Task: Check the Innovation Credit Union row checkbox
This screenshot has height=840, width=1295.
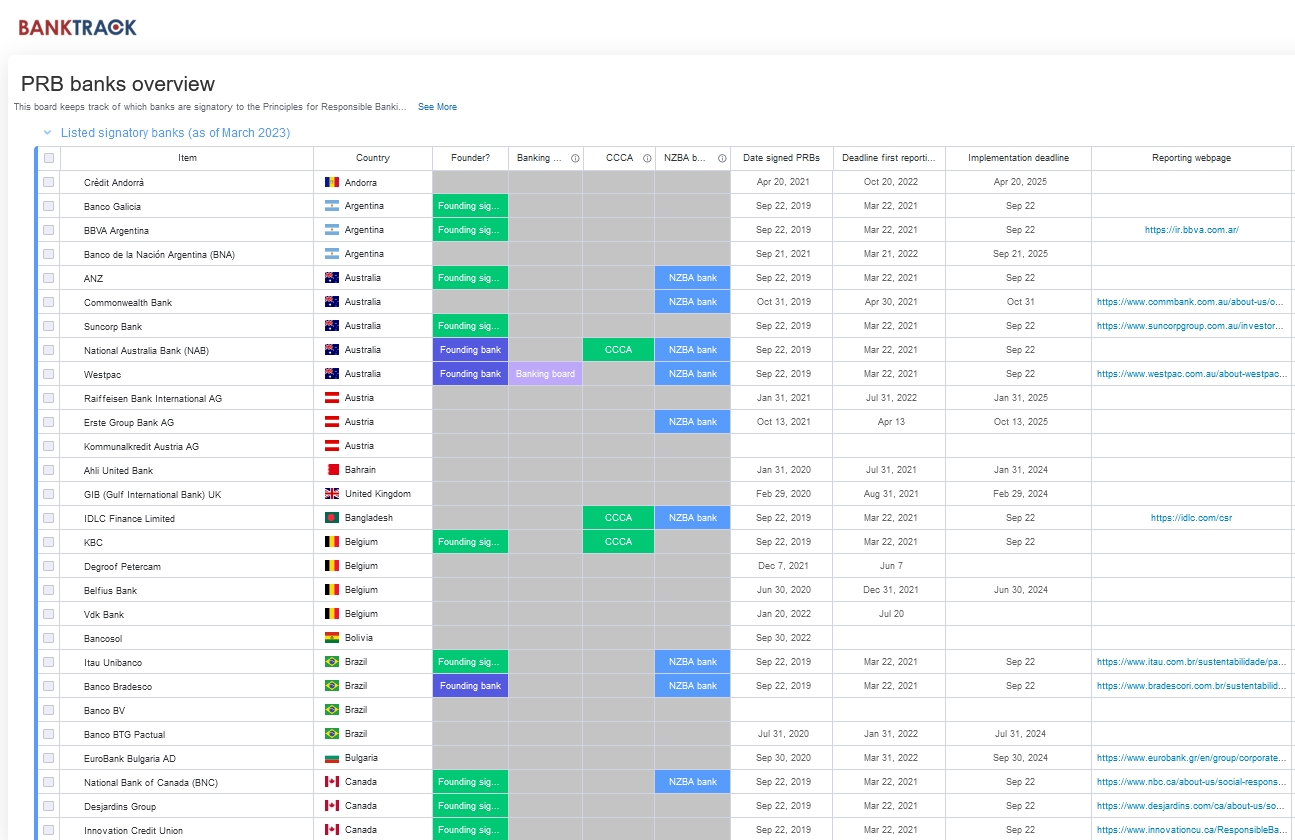Action: tap(48, 830)
